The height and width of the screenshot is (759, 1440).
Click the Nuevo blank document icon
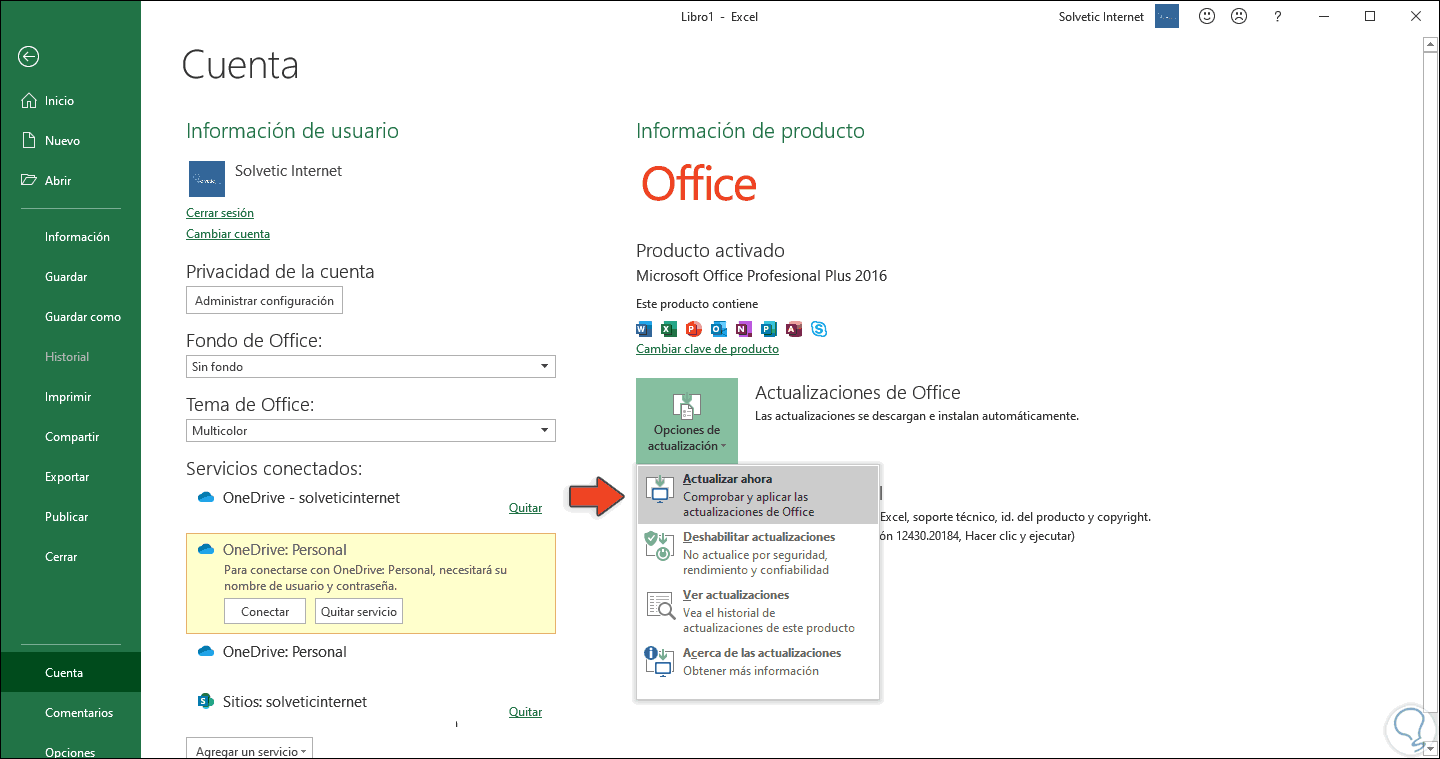[x=28, y=141]
